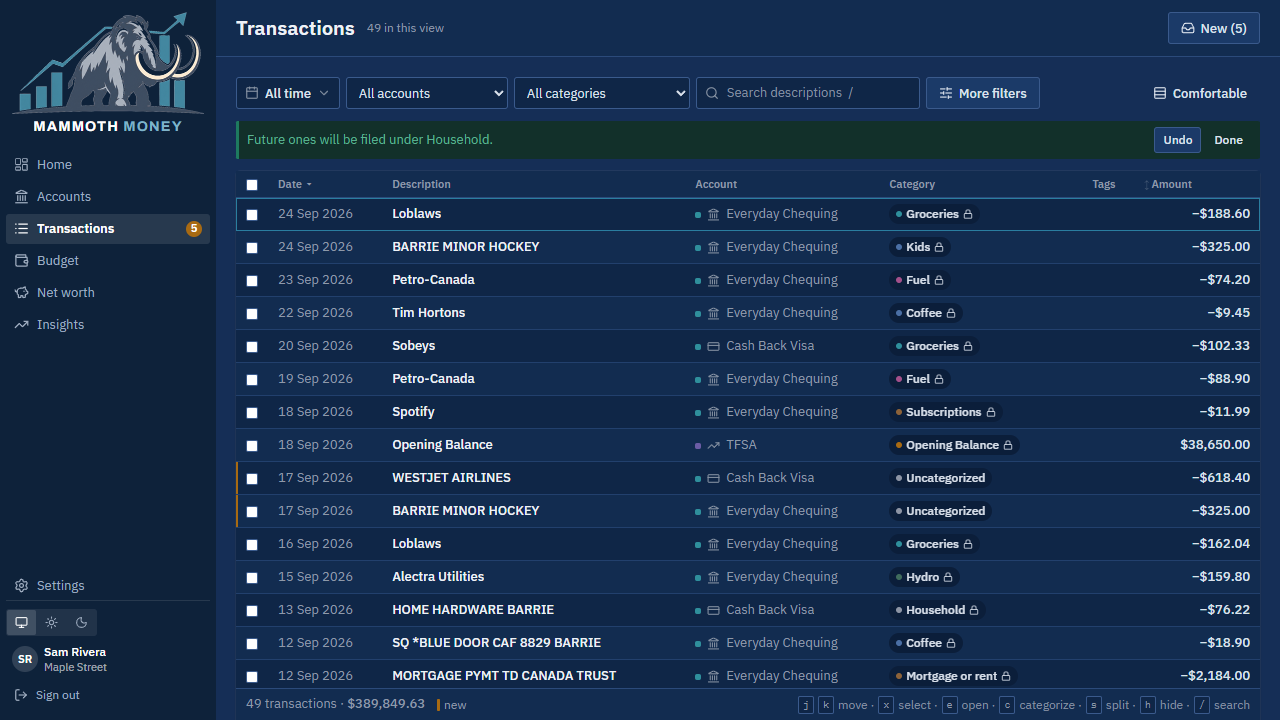Focus the Search descriptions field
The image size is (1280, 720).
tap(808, 93)
